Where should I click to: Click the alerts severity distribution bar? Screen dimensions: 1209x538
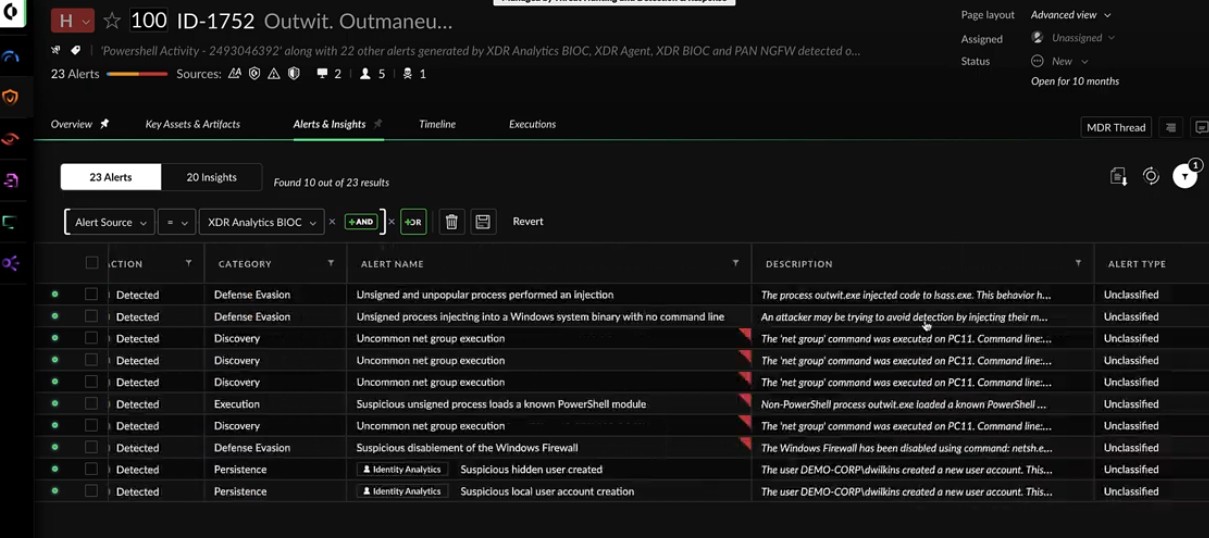137,74
